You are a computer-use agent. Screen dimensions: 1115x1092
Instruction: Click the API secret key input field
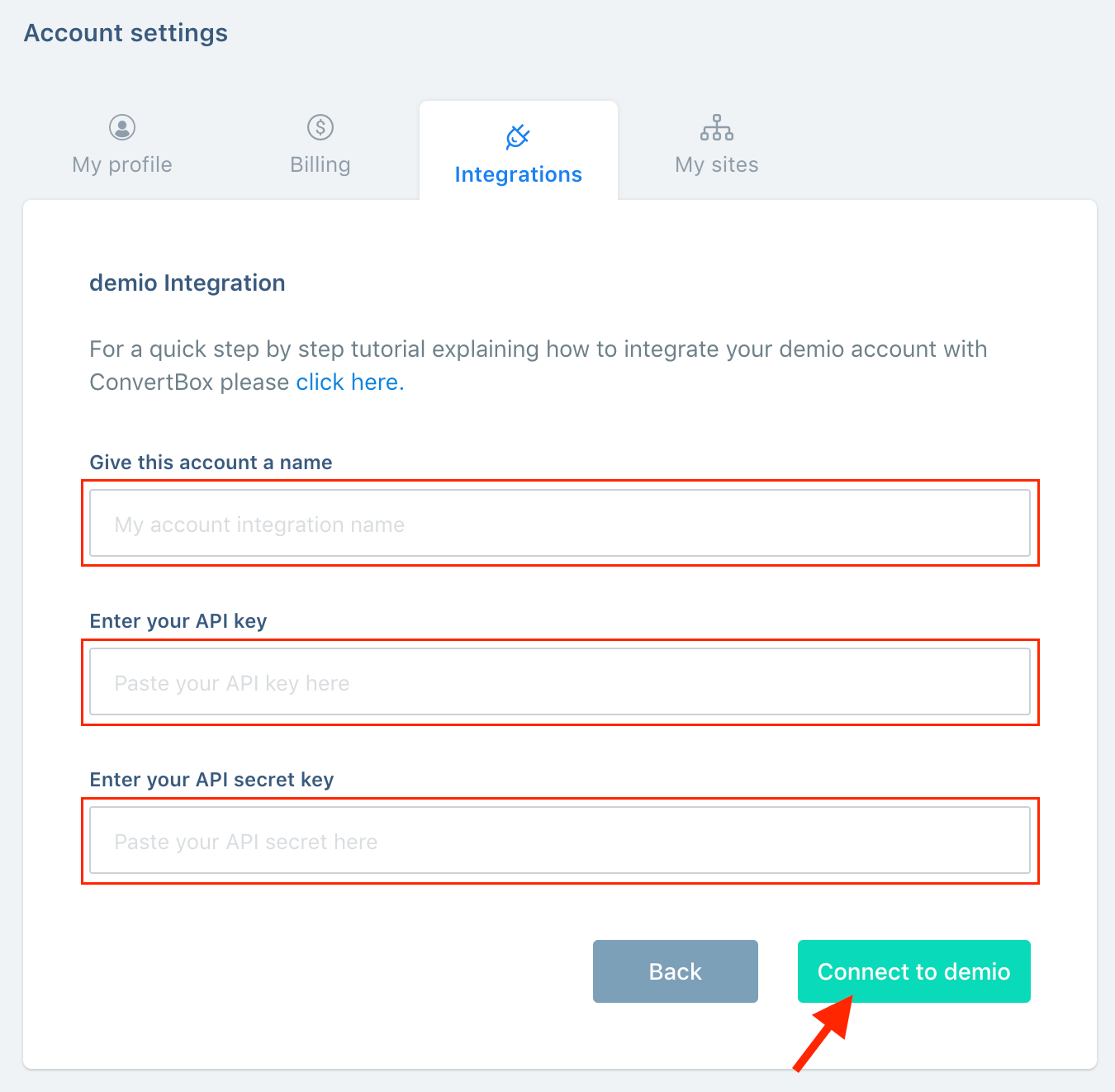[x=560, y=840]
